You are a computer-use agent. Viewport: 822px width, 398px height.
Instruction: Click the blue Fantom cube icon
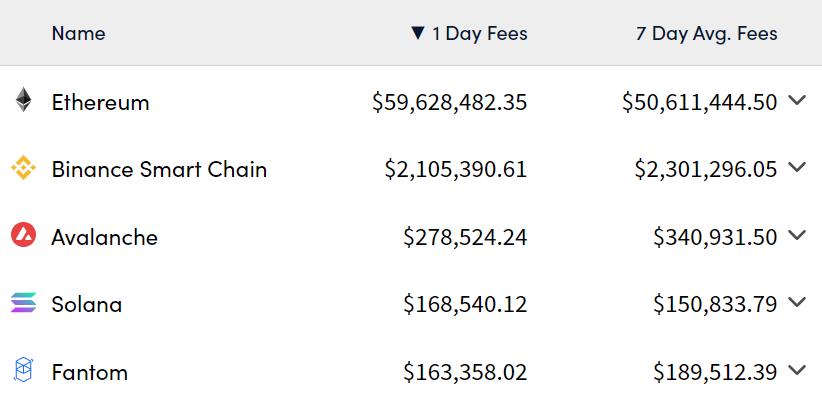23,370
